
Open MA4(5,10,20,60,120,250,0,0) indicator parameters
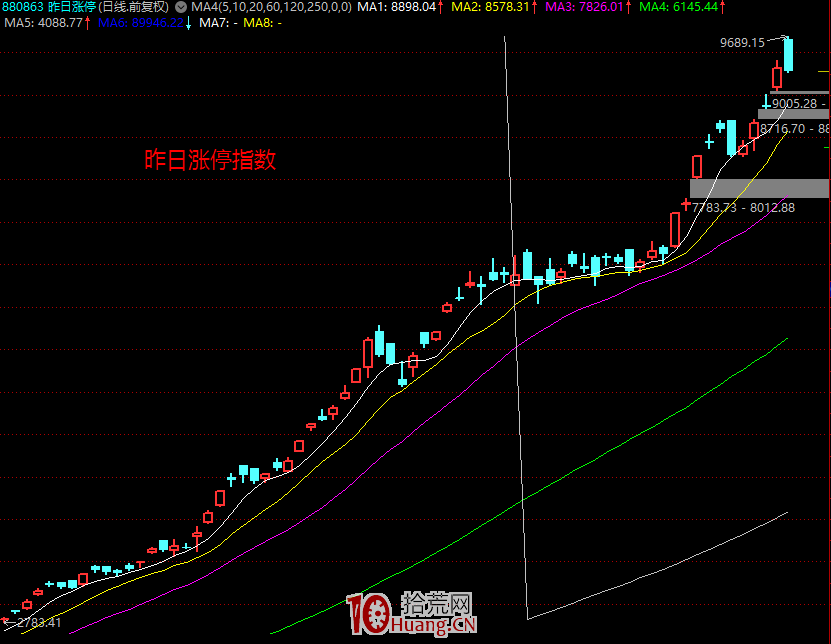coord(271,7)
